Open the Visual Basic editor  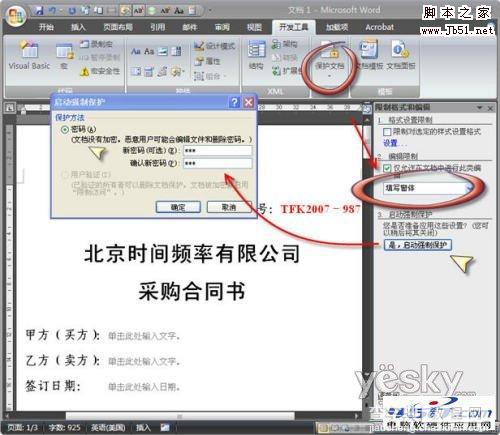(x=29, y=55)
